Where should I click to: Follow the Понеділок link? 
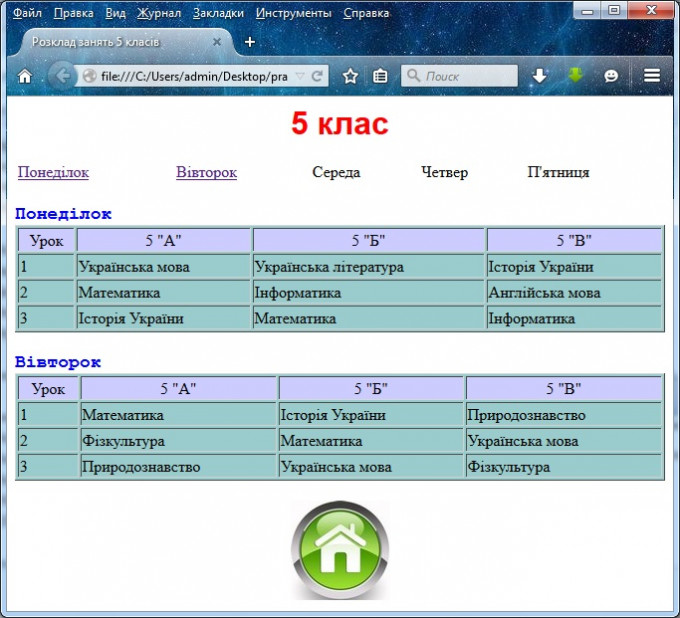[53, 172]
